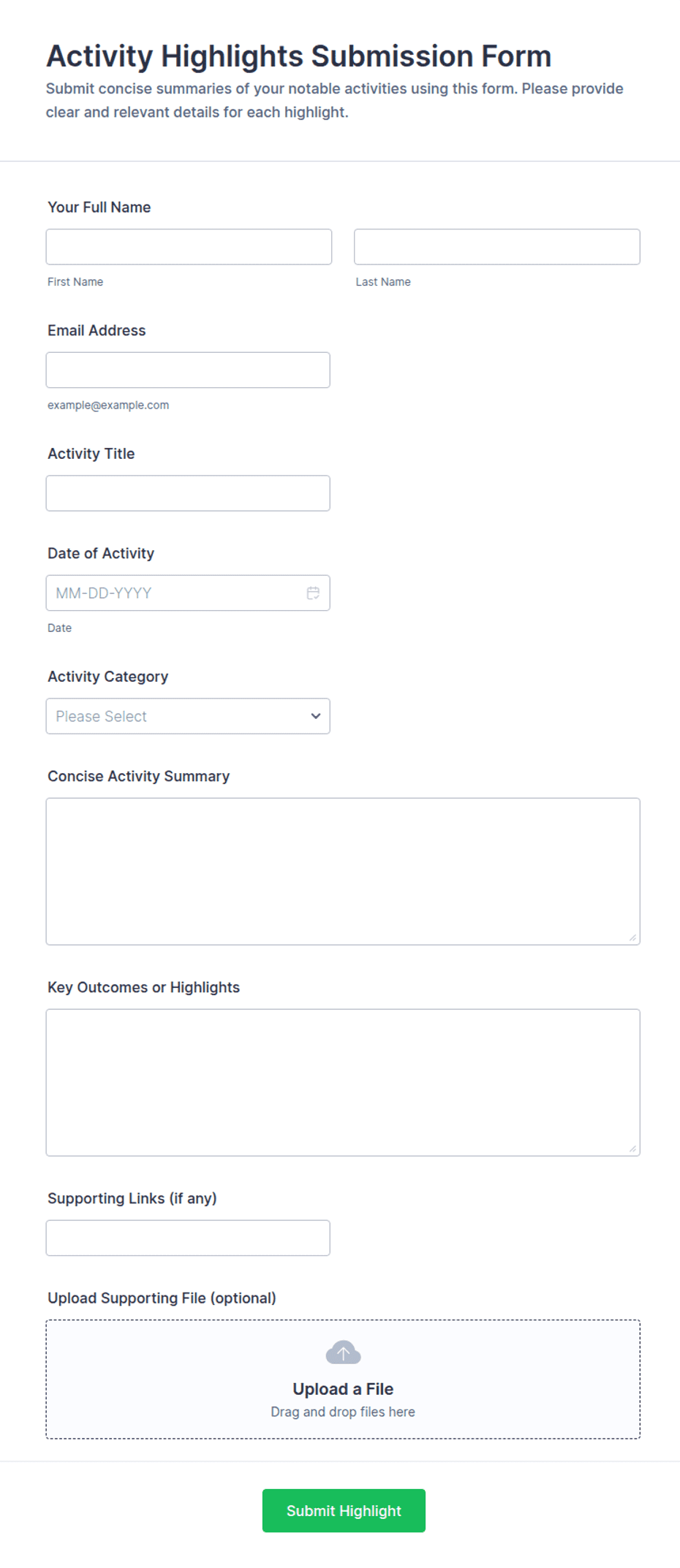Click inside Concise Activity Summary textarea
Viewport: 680px width, 1568px height.
(343, 871)
